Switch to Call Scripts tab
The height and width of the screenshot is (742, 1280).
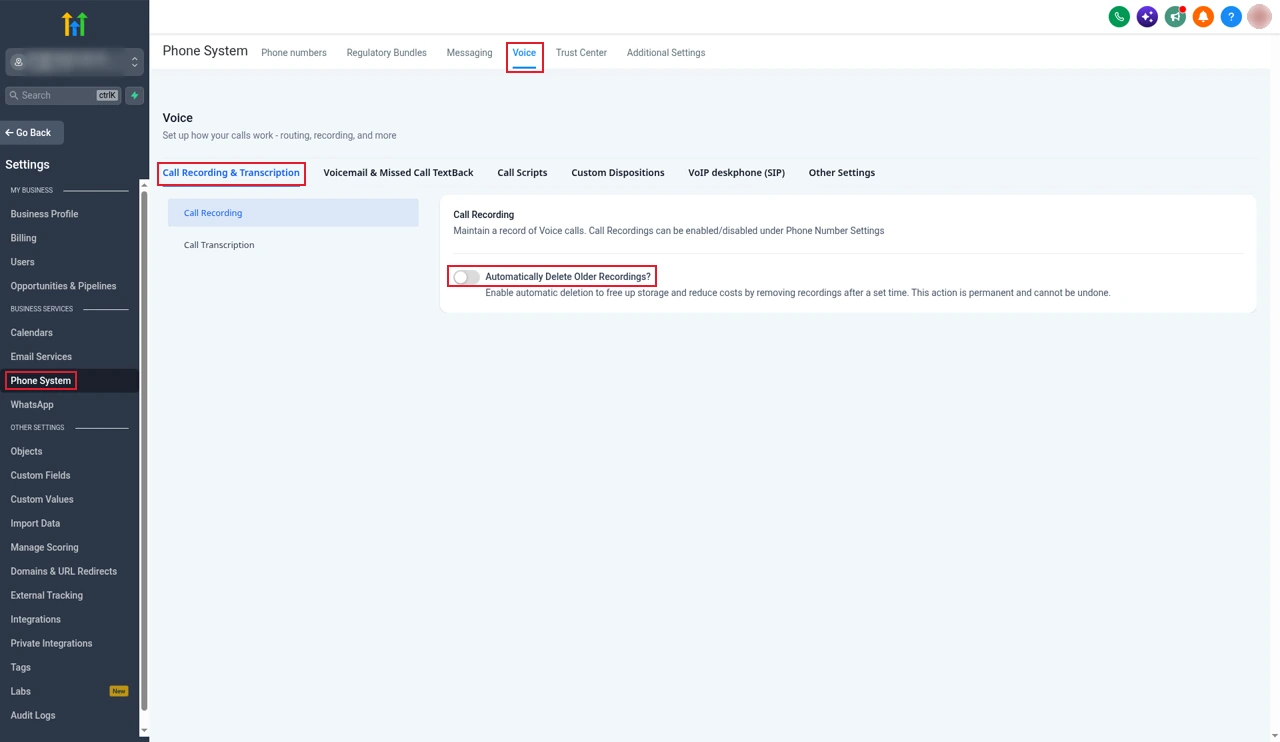(x=522, y=173)
